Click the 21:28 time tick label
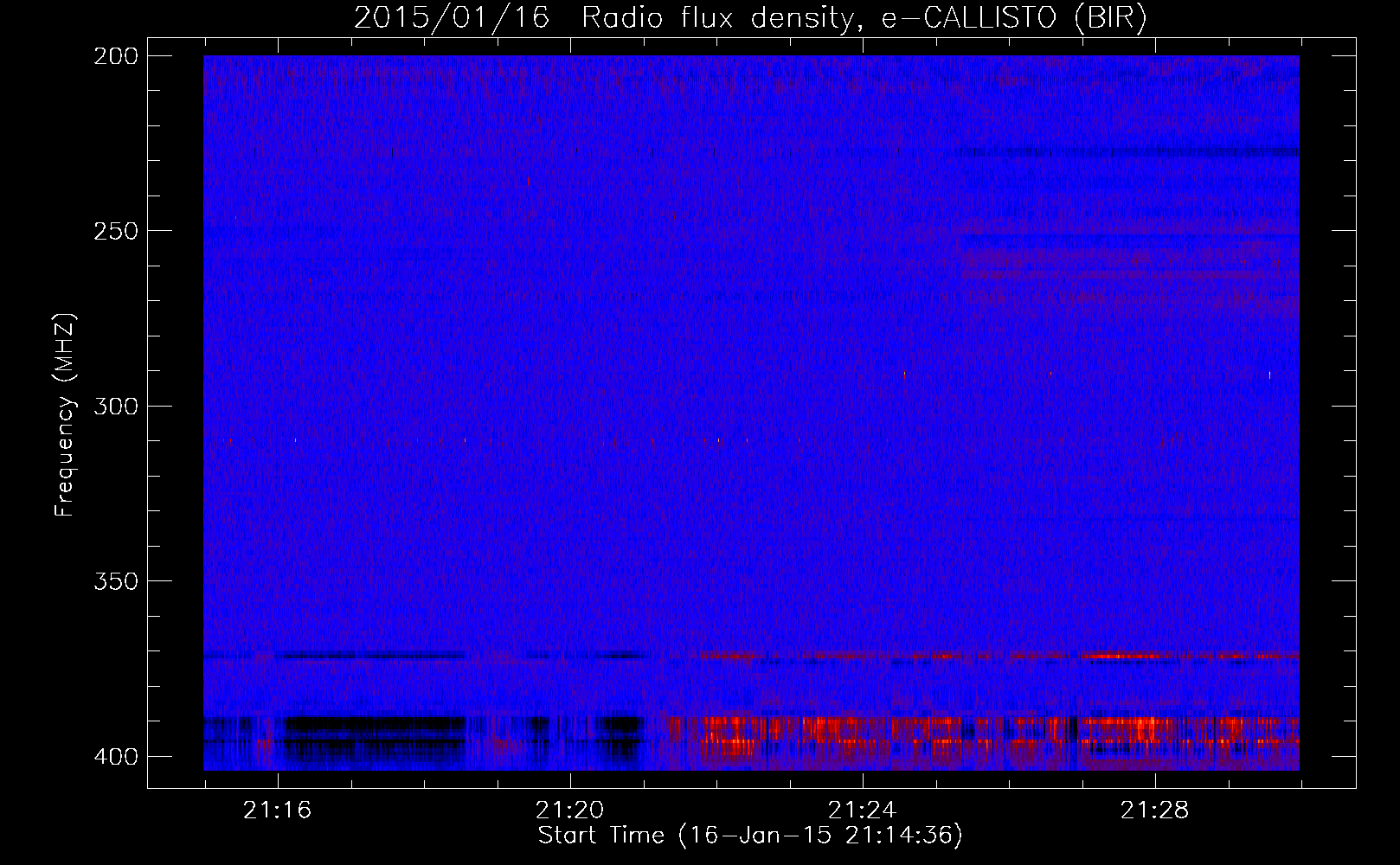1400x865 pixels. pyautogui.click(x=1154, y=811)
